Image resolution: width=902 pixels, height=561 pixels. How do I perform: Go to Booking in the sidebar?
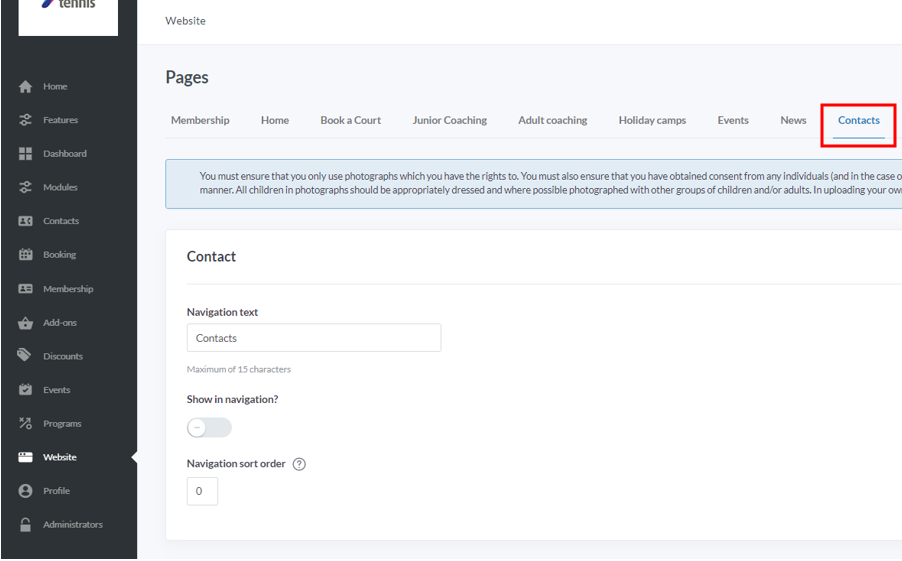coord(59,254)
